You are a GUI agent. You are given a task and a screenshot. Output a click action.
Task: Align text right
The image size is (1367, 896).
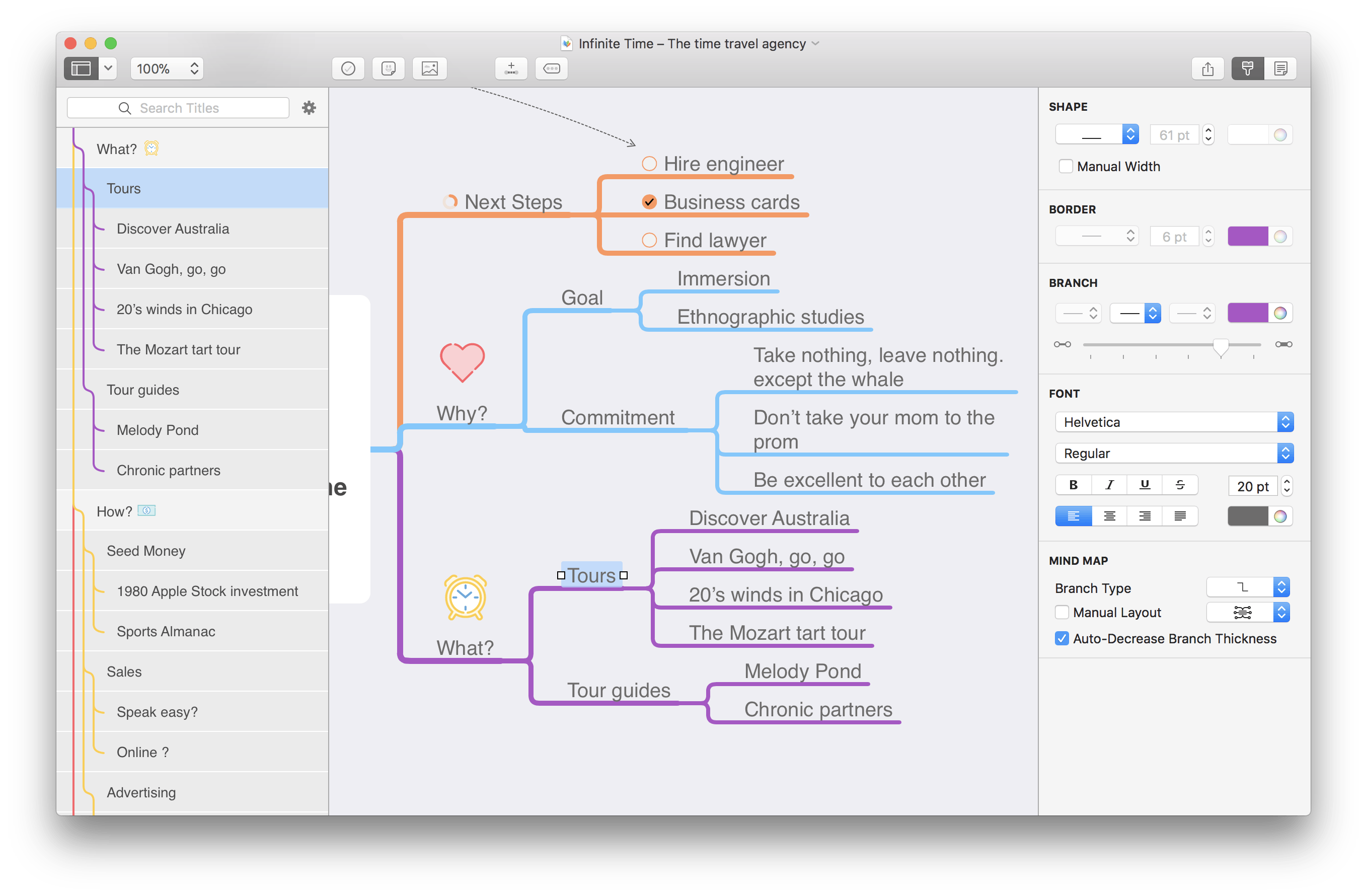click(1144, 516)
